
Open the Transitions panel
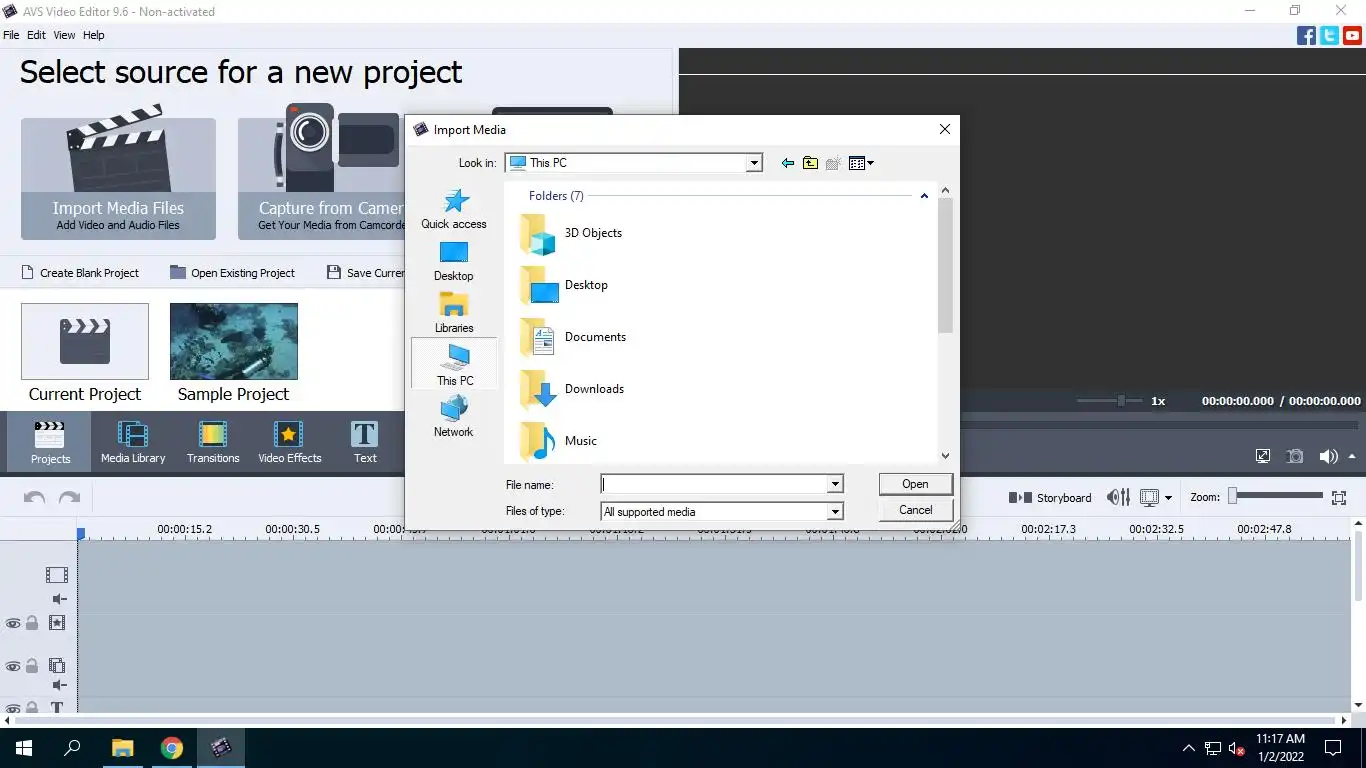[213, 442]
